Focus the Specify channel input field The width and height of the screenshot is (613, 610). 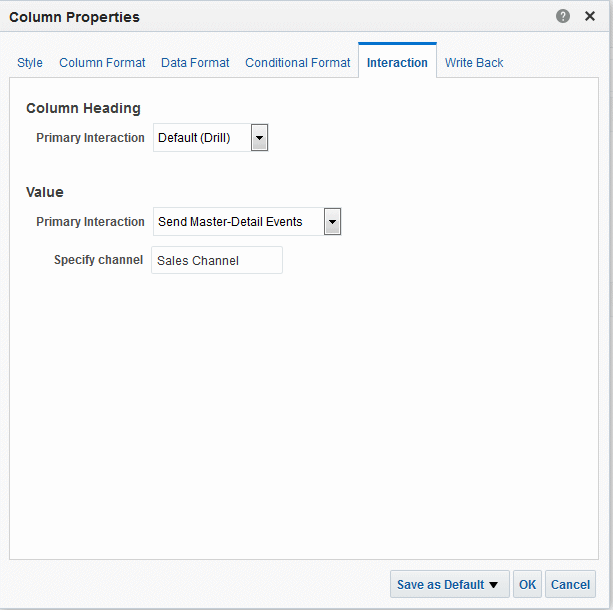click(217, 260)
